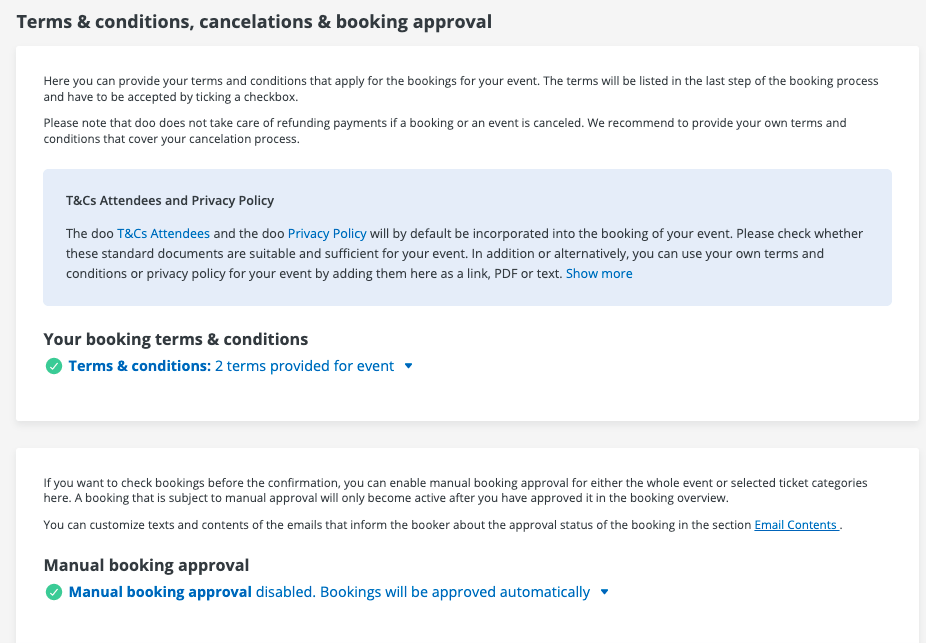
Task: Click the page title about booking approval
Action: [254, 21]
